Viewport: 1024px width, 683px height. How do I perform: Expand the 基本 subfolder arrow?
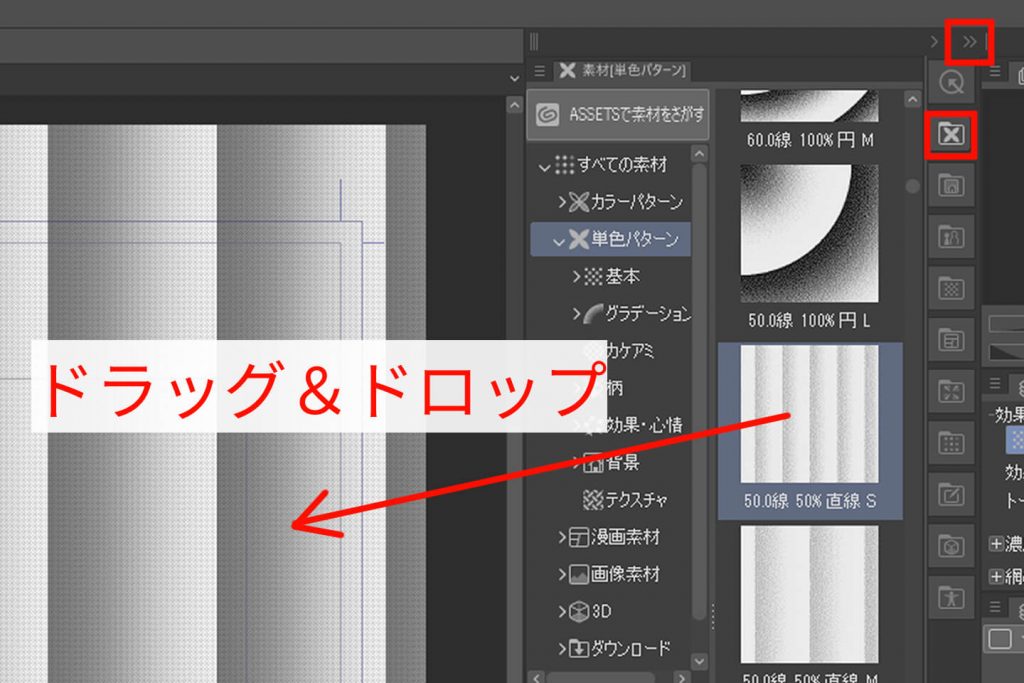[x=576, y=277]
